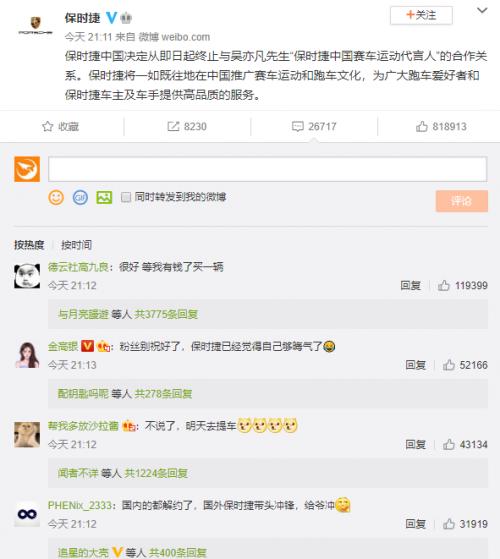Submit comment with orange 评论 button

(x=462, y=201)
